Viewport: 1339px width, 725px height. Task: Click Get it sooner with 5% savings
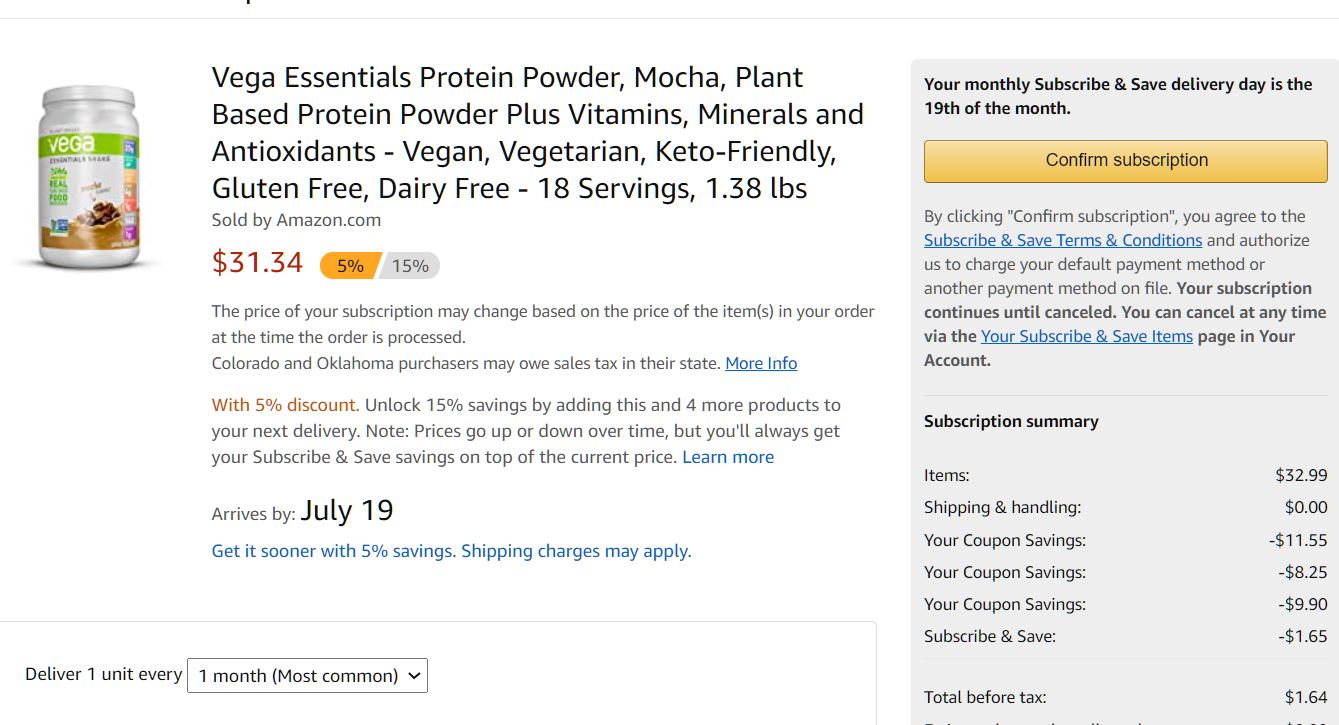pyautogui.click(x=451, y=551)
